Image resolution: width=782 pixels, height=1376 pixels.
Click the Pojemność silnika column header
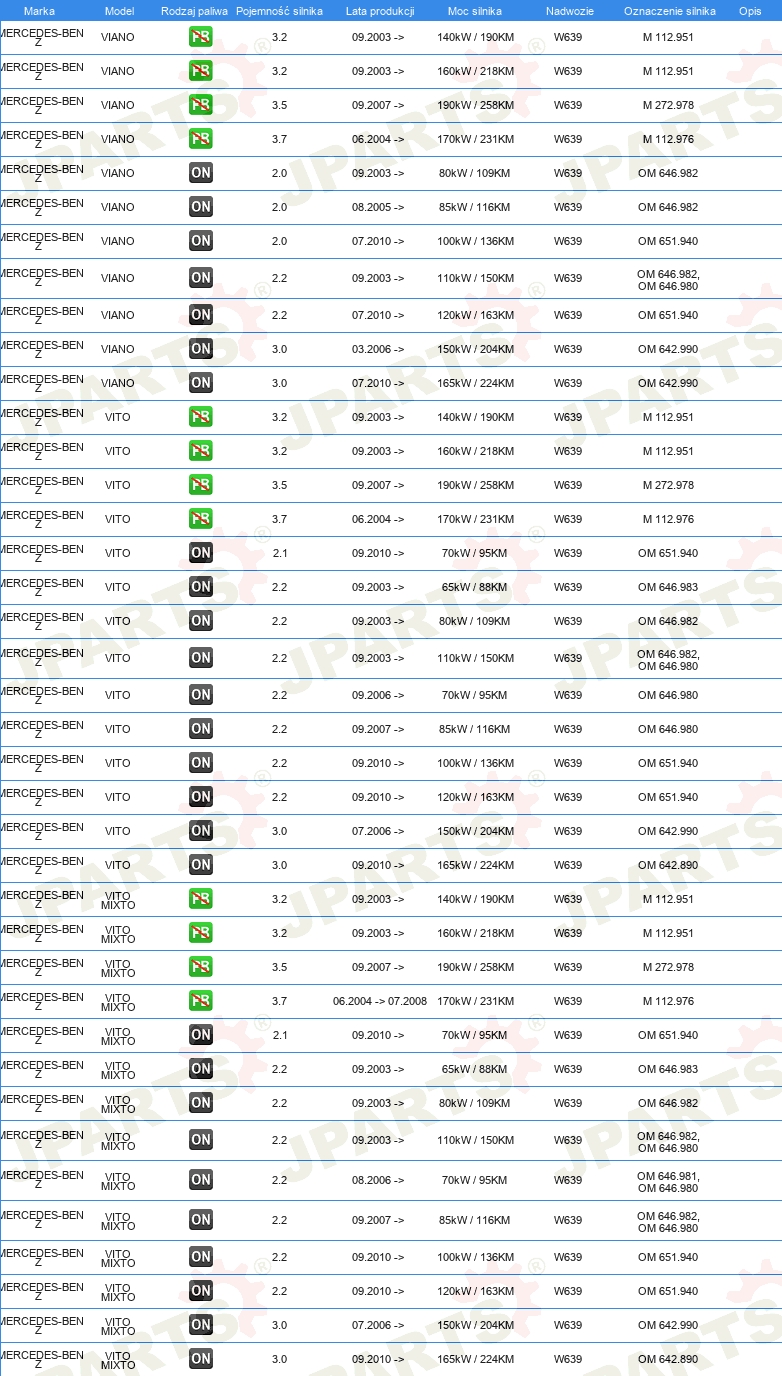click(x=279, y=11)
